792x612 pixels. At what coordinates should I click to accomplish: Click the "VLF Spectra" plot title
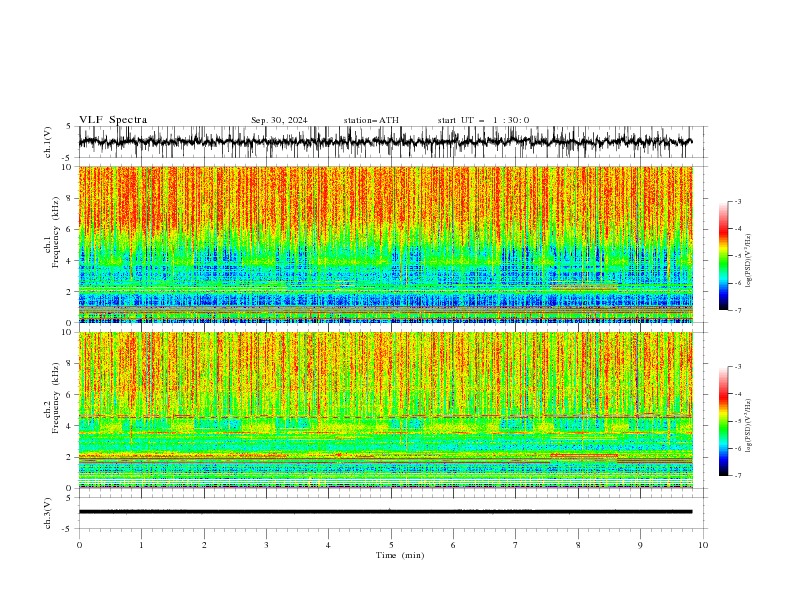[x=113, y=120]
